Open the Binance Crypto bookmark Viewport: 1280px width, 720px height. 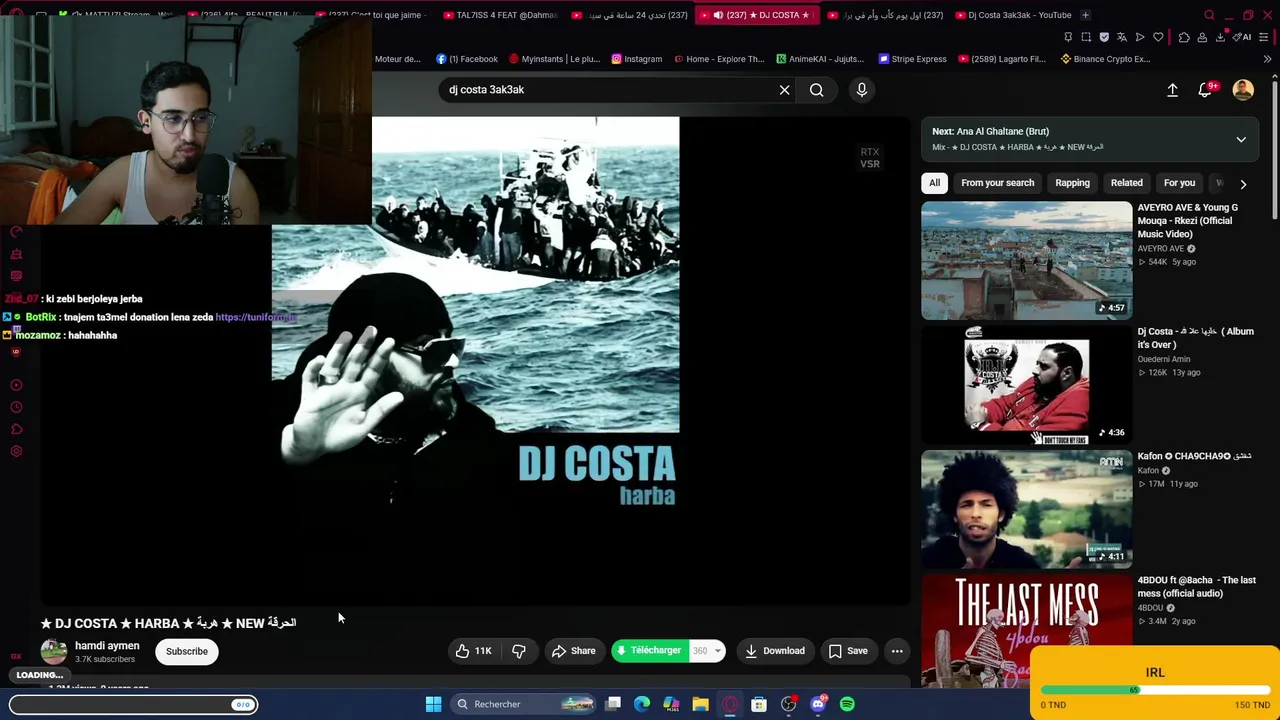(x=1105, y=59)
